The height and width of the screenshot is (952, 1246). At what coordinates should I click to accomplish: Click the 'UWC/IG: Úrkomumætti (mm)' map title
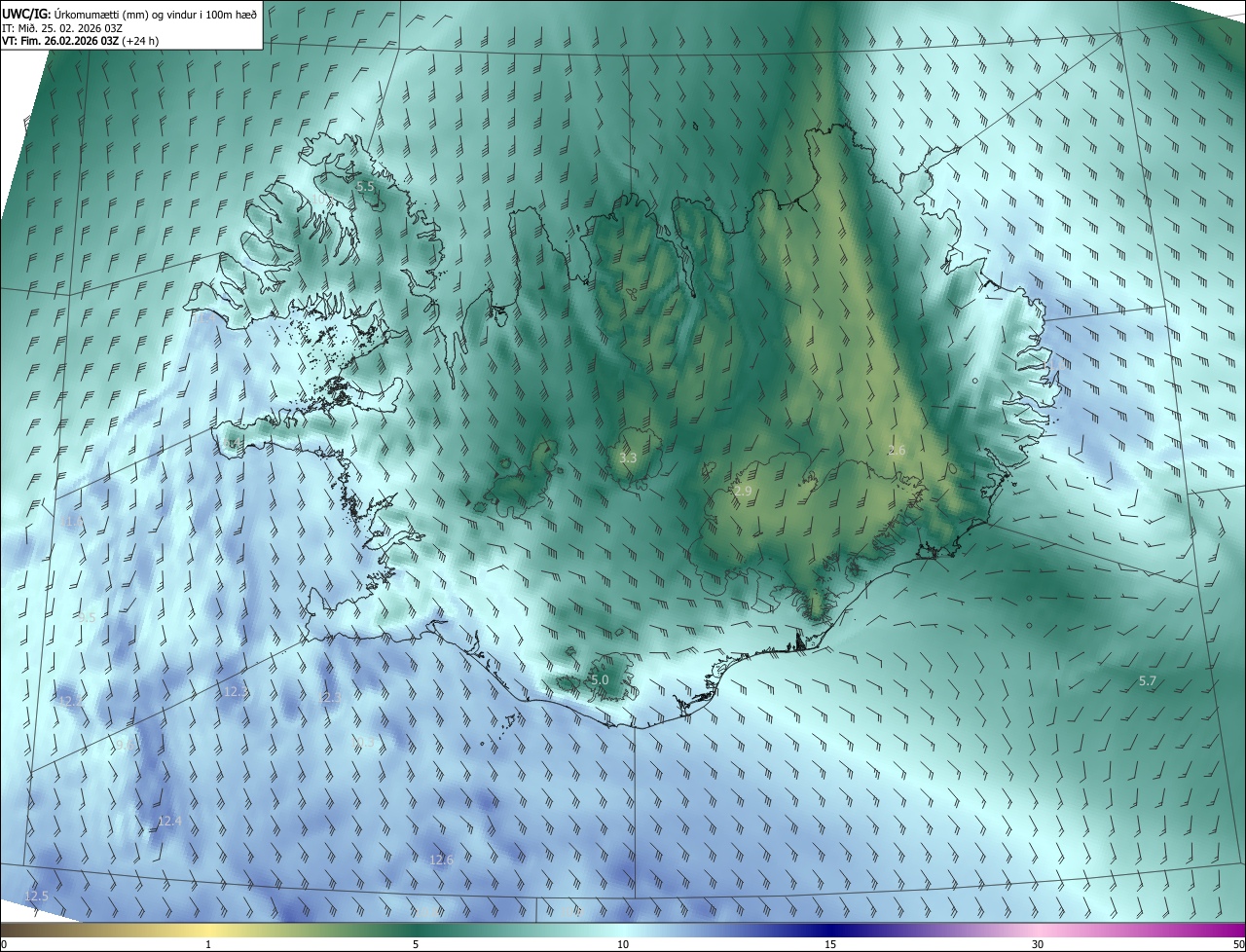pyautogui.click(x=130, y=14)
